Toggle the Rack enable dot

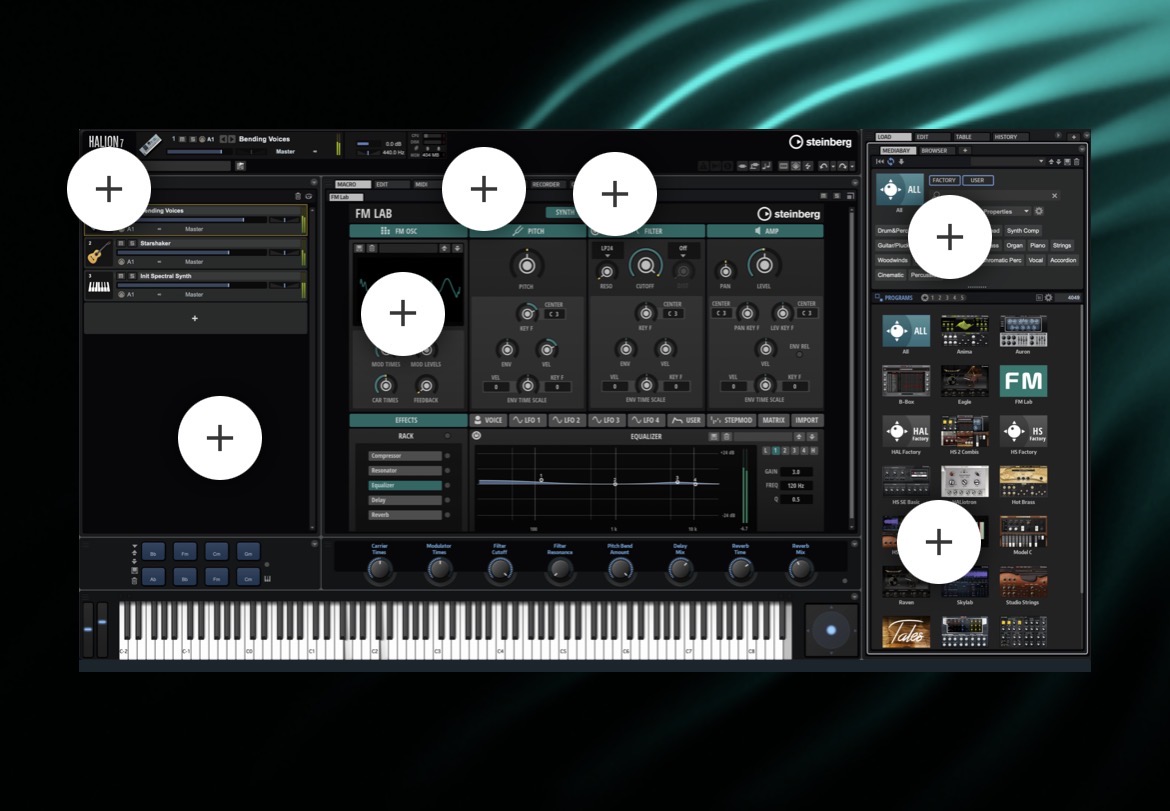click(x=448, y=436)
